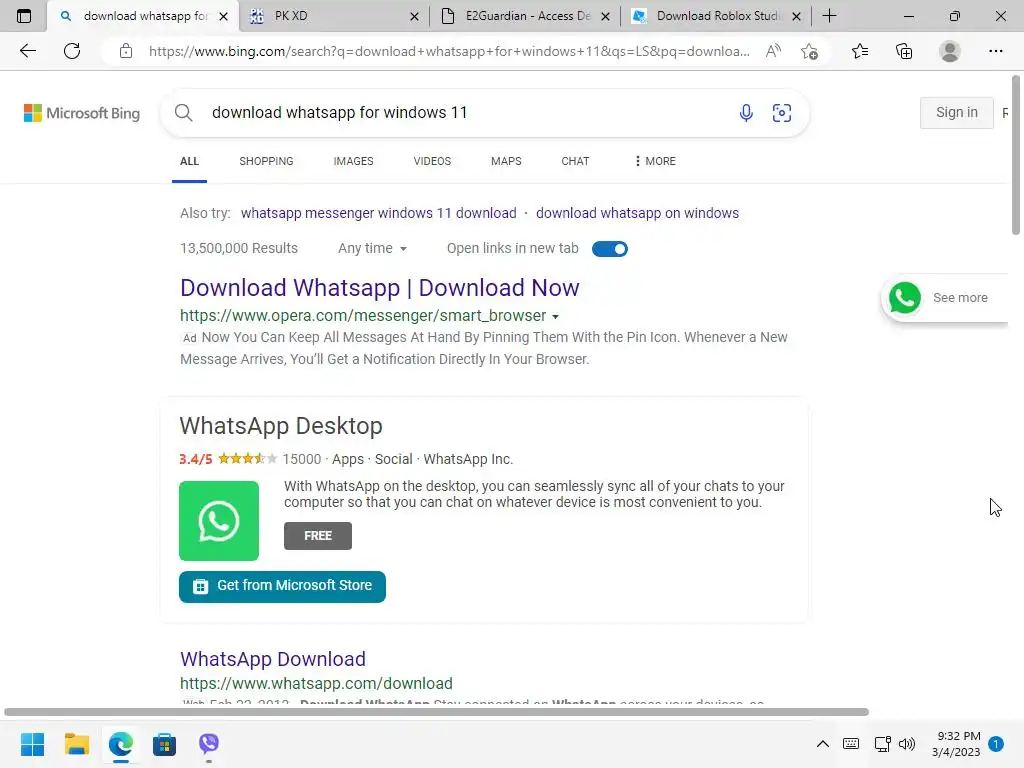Click the green WhatsApp app thumbnail
The width and height of the screenshot is (1024, 768).
click(219, 520)
